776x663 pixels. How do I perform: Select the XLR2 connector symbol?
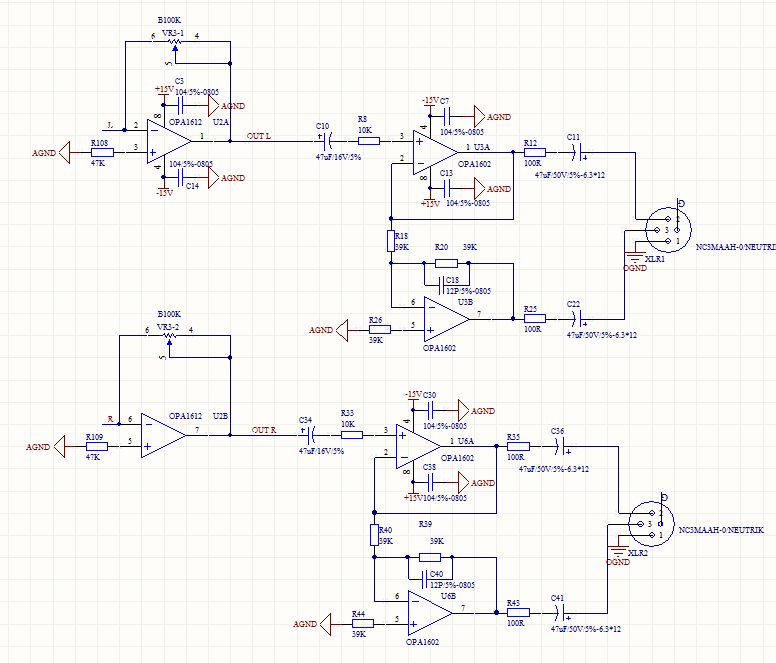651,523
